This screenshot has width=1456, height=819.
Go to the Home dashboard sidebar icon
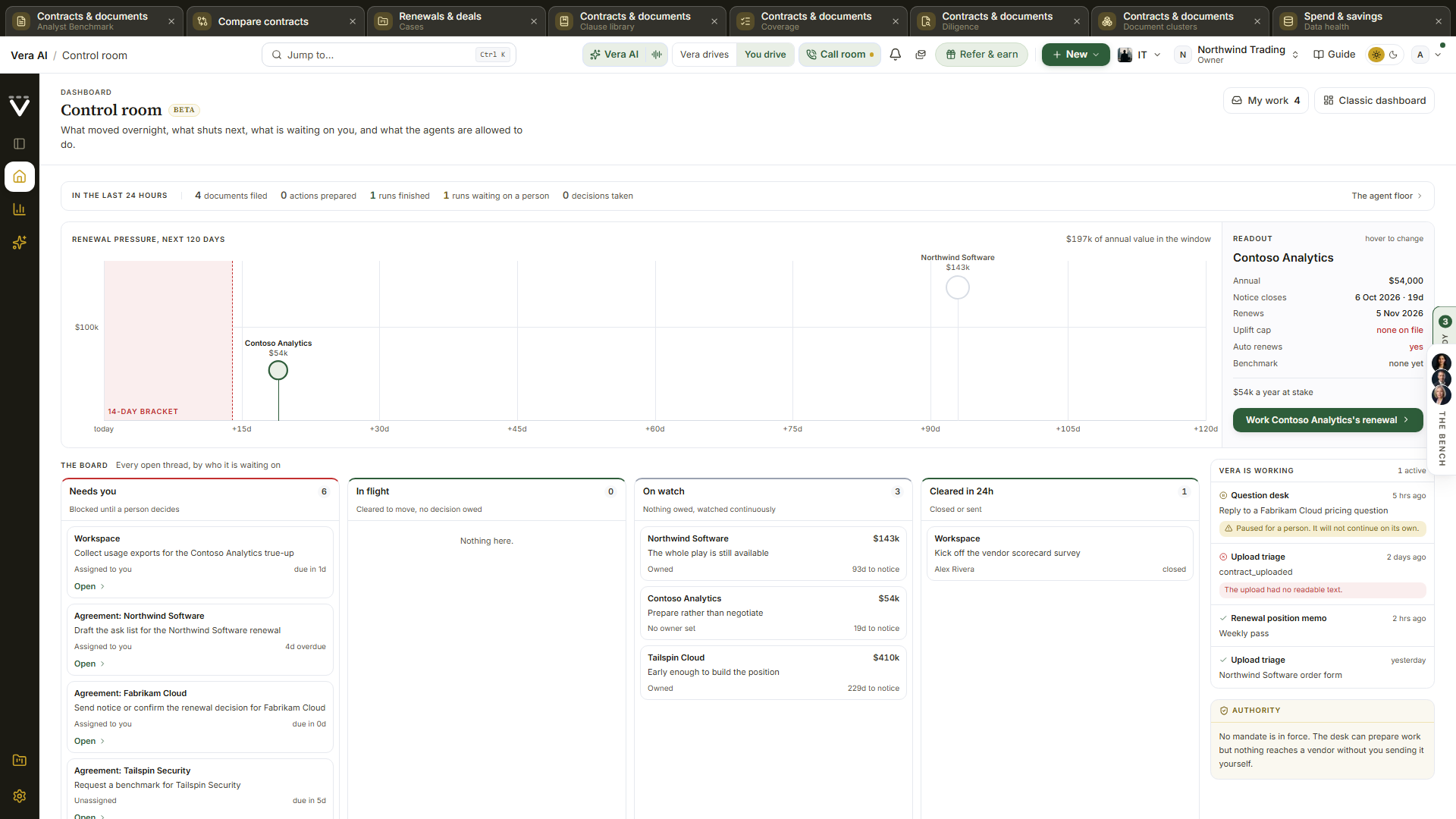point(20,177)
